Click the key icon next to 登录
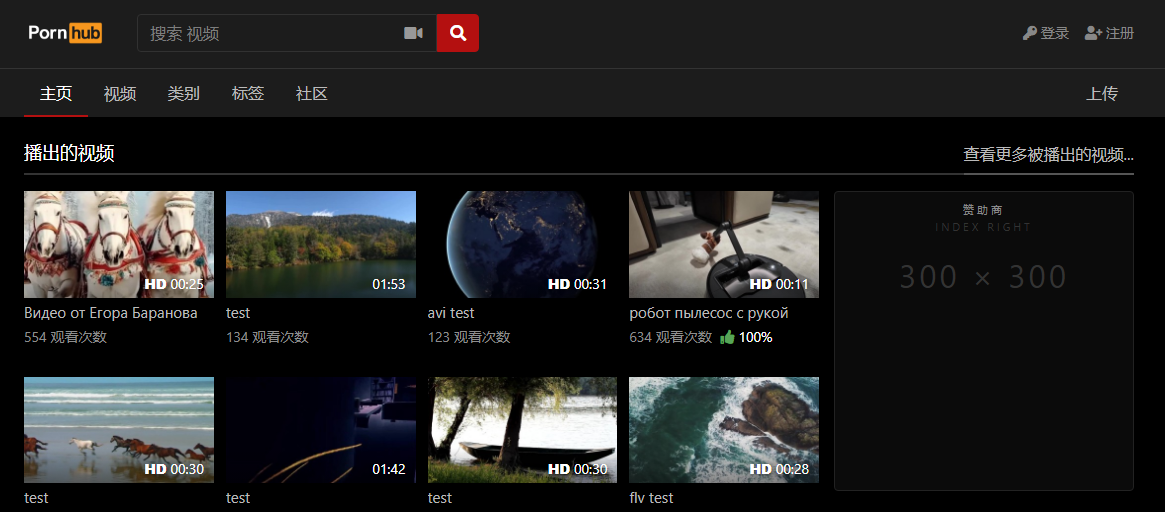 (1030, 33)
